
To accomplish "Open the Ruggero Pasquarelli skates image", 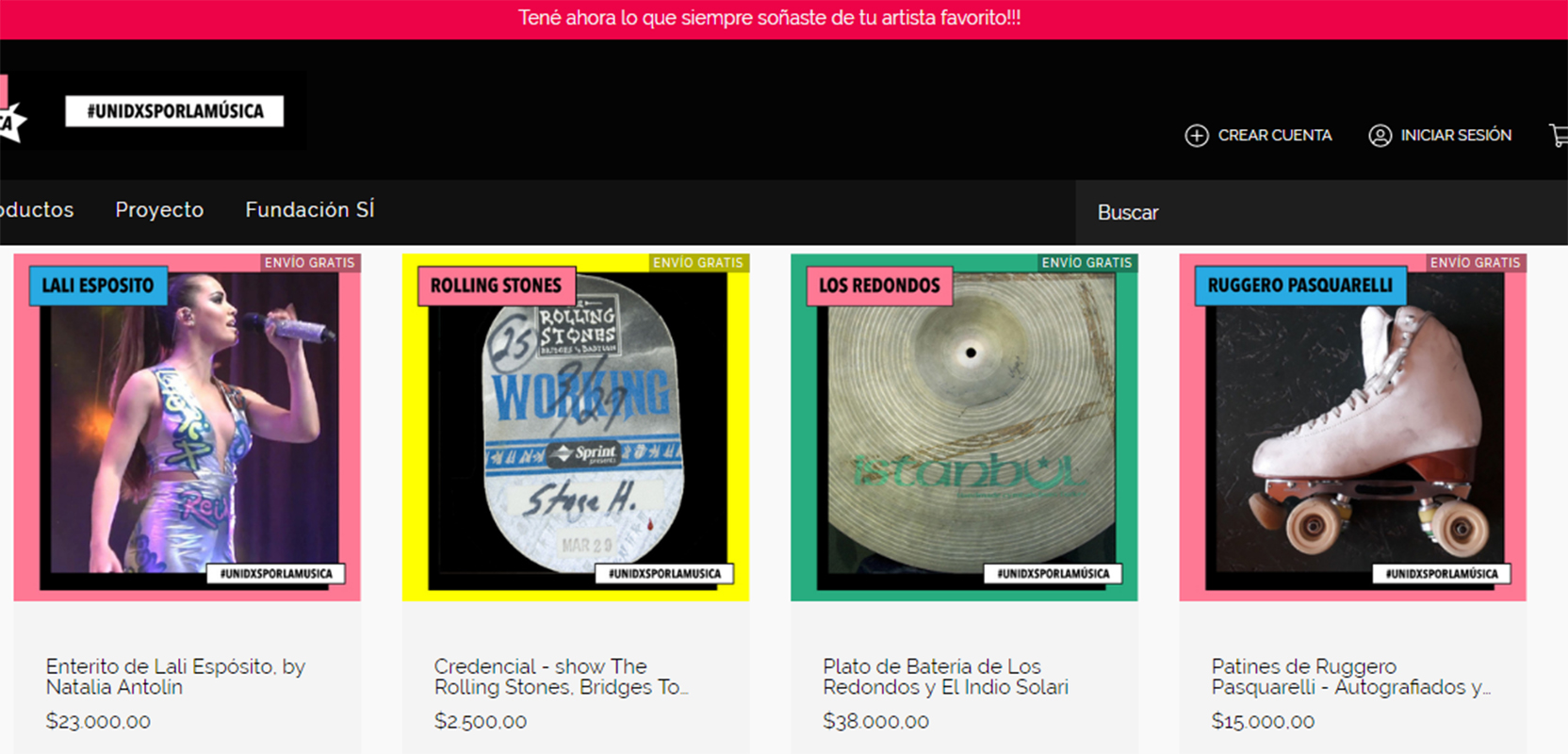I will click(1352, 427).
